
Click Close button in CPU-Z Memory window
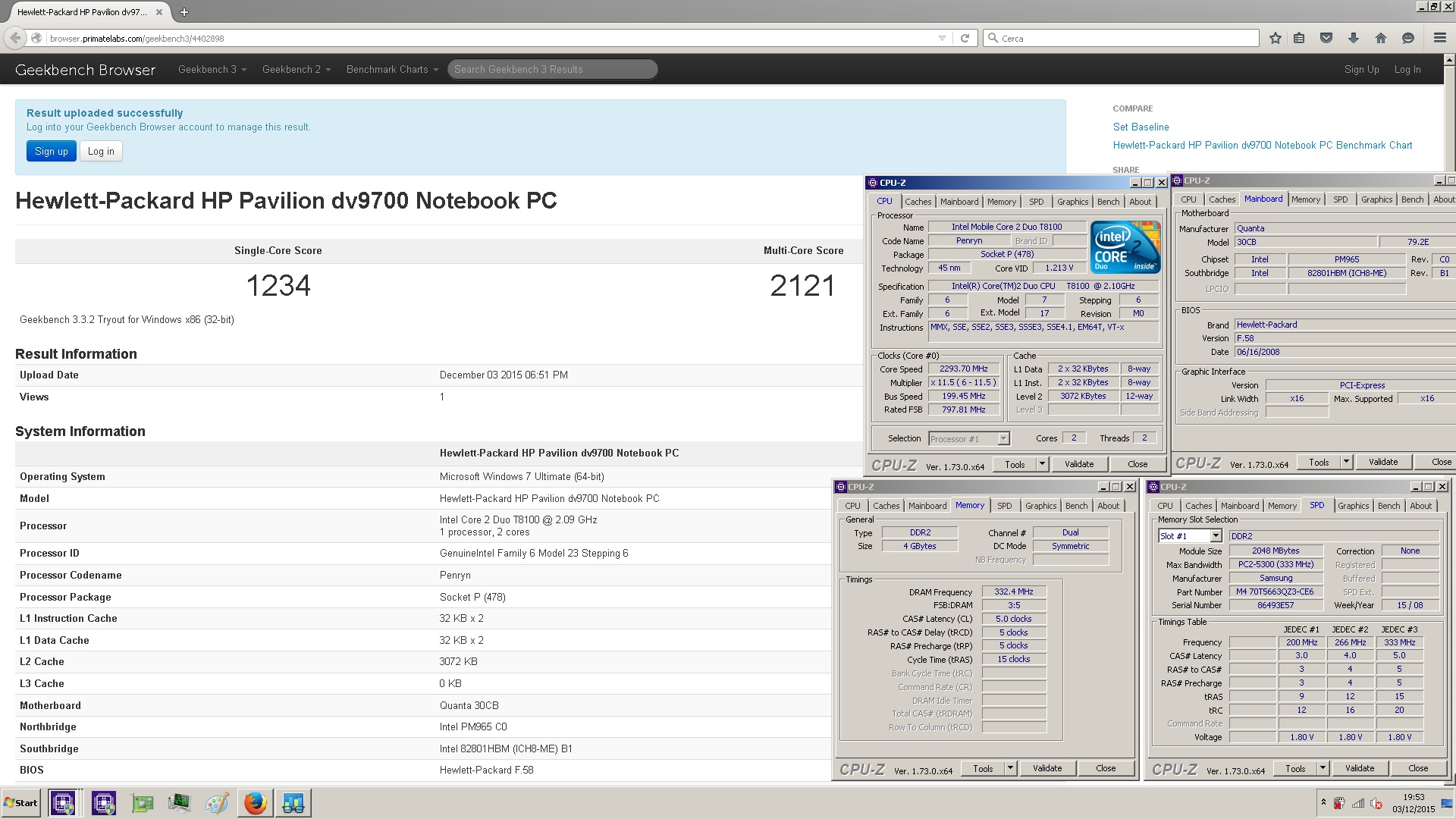click(1106, 768)
